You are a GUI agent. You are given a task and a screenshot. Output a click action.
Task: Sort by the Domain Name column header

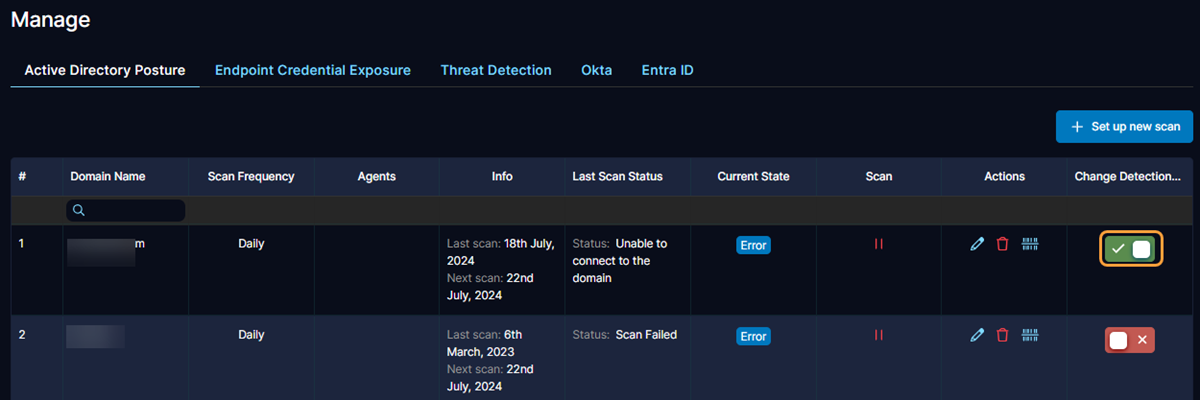[108, 176]
